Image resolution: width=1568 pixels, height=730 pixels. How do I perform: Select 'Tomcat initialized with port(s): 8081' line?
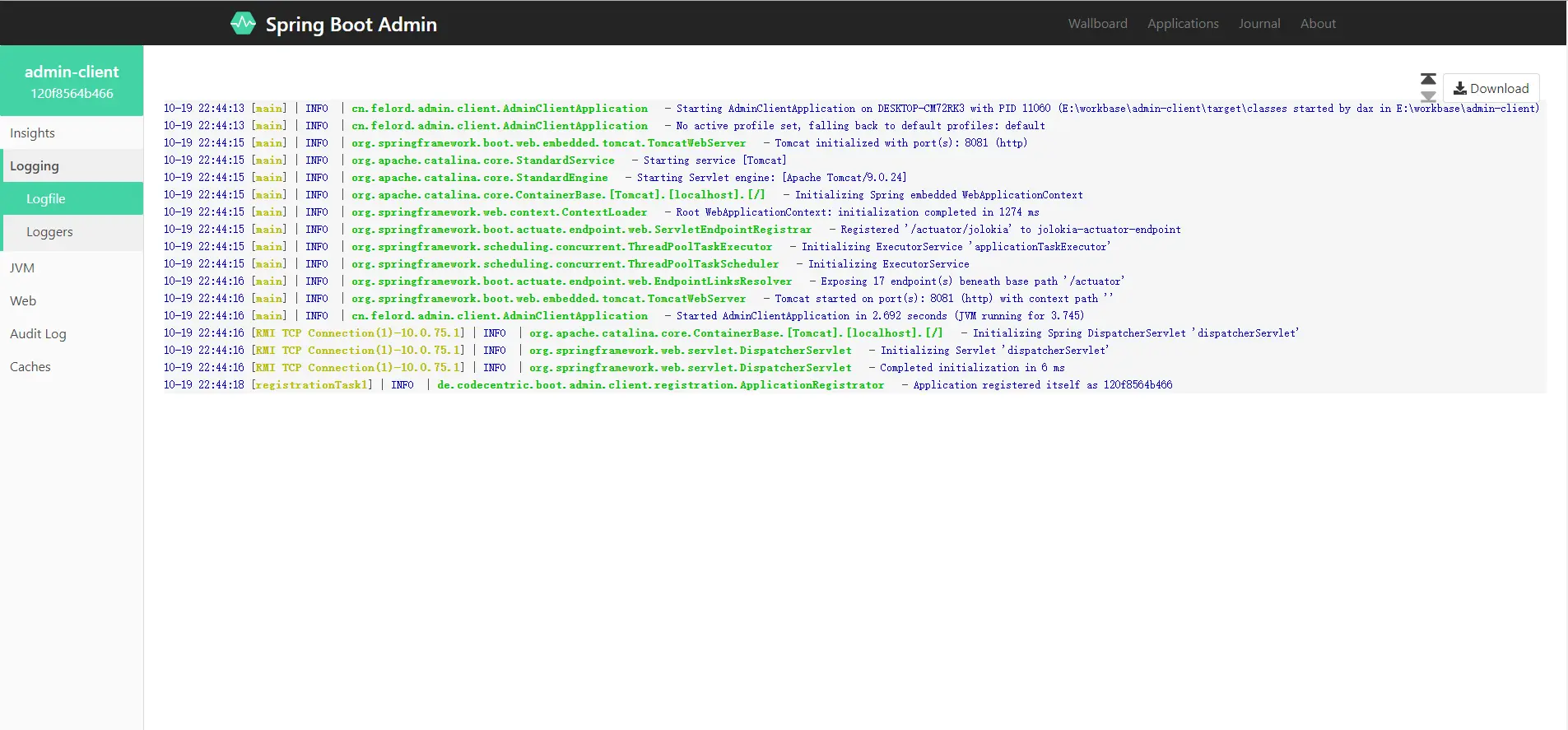(x=595, y=142)
